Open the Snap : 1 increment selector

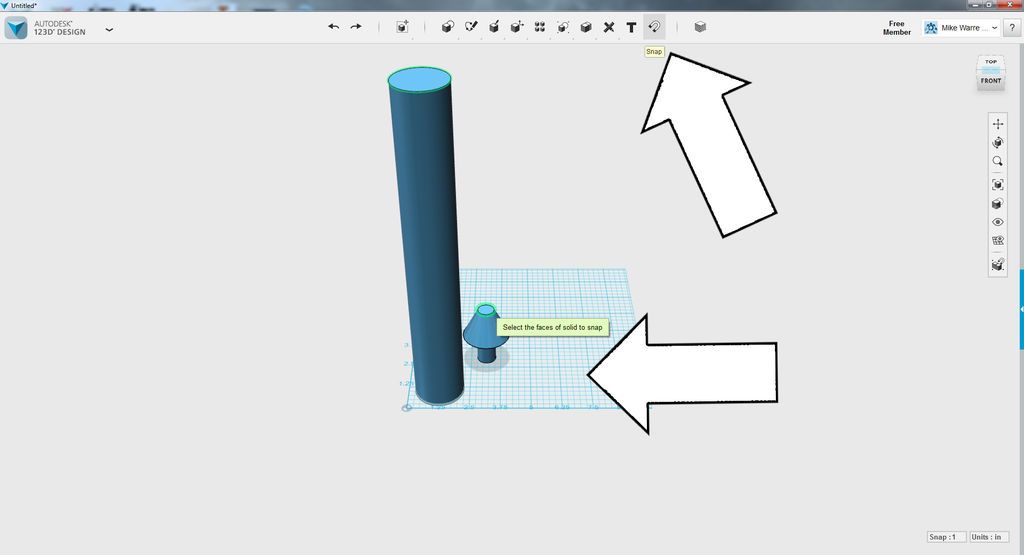point(946,537)
